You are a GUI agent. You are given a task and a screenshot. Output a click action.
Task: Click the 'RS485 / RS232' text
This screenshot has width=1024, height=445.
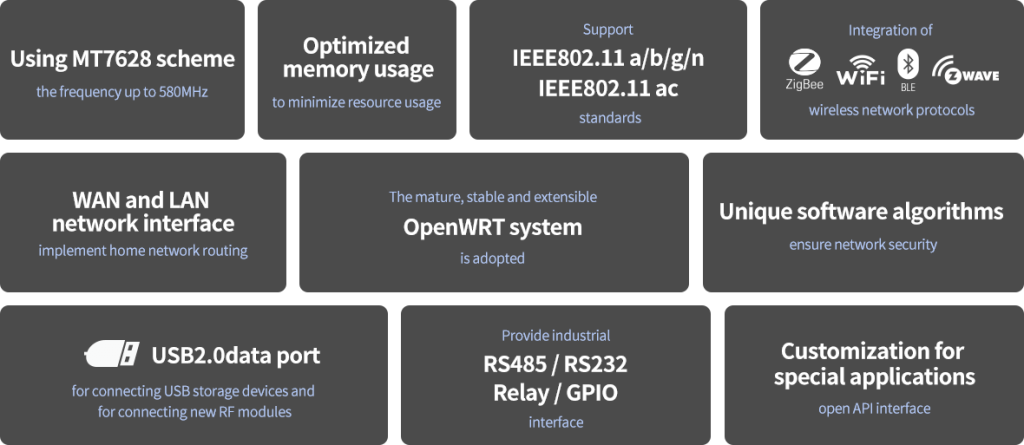pos(555,363)
